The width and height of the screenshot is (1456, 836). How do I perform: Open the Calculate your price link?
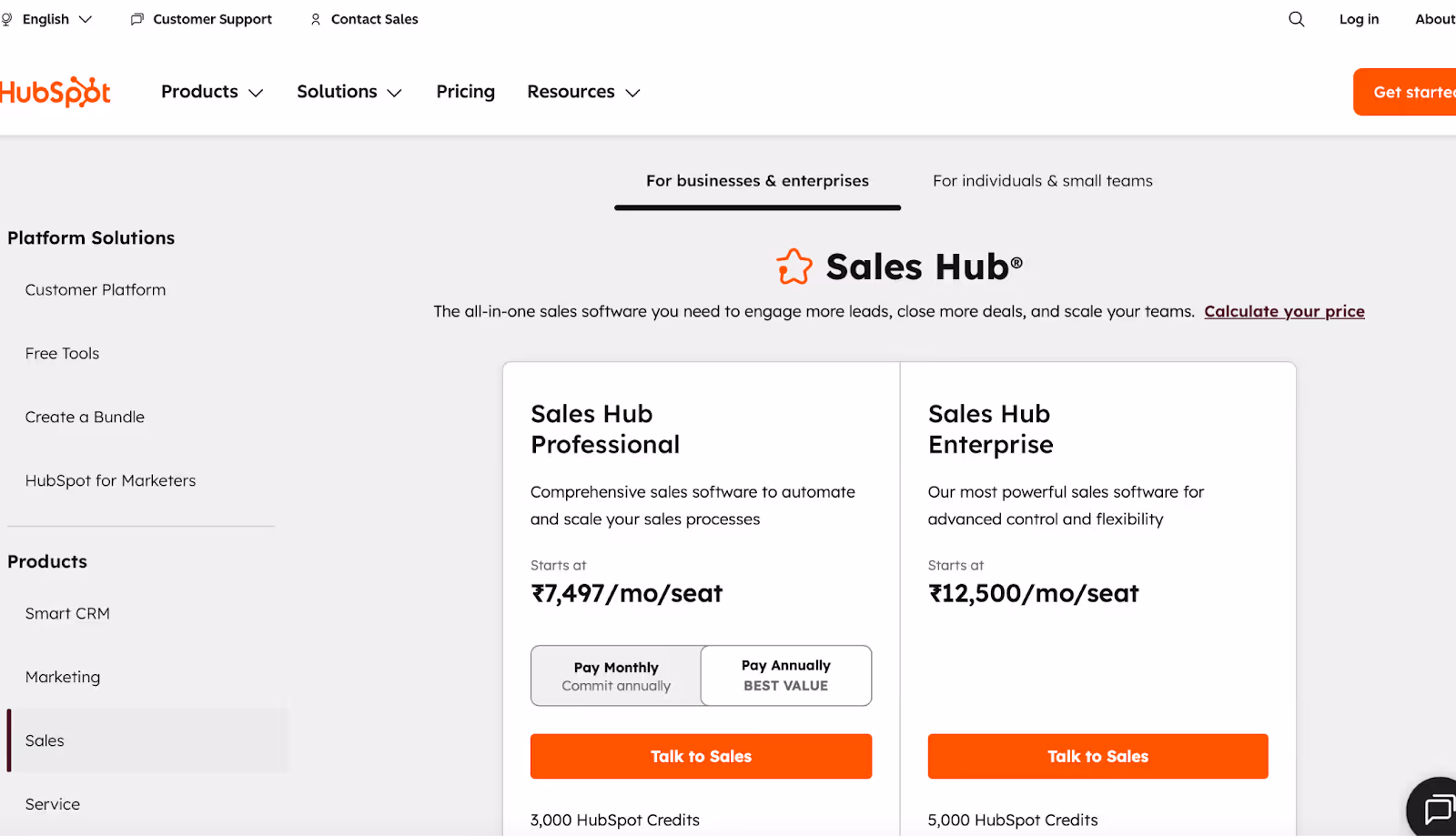click(1284, 311)
